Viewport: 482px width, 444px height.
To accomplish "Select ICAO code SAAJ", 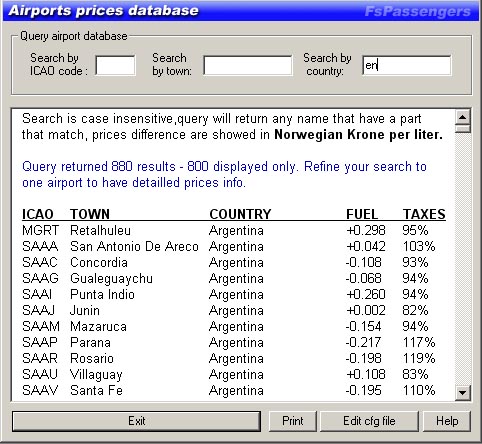I will click(x=38, y=311).
